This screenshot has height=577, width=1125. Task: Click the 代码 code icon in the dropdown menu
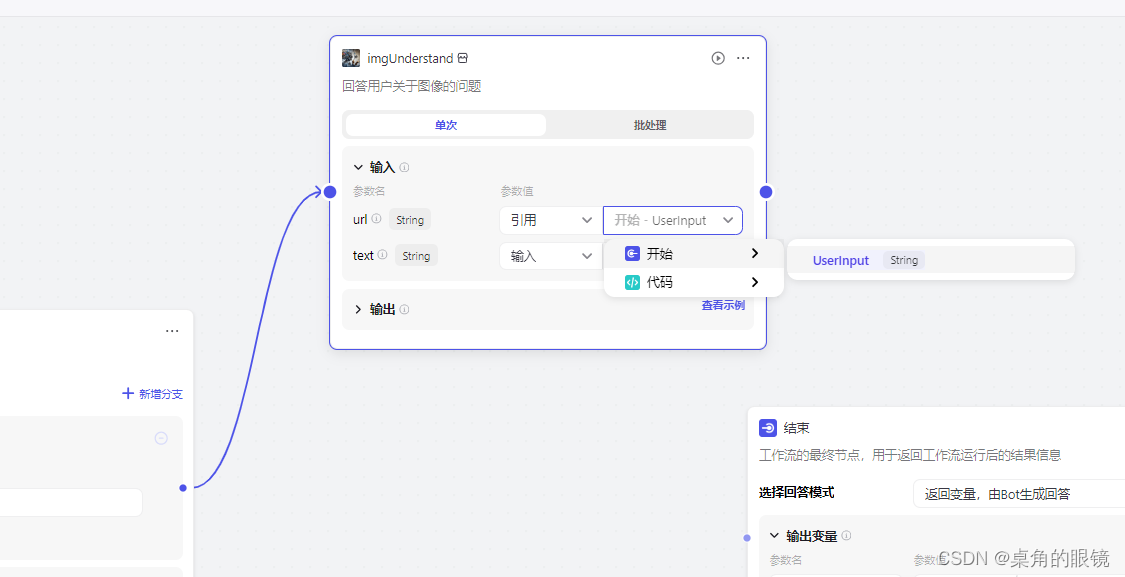(x=632, y=282)
